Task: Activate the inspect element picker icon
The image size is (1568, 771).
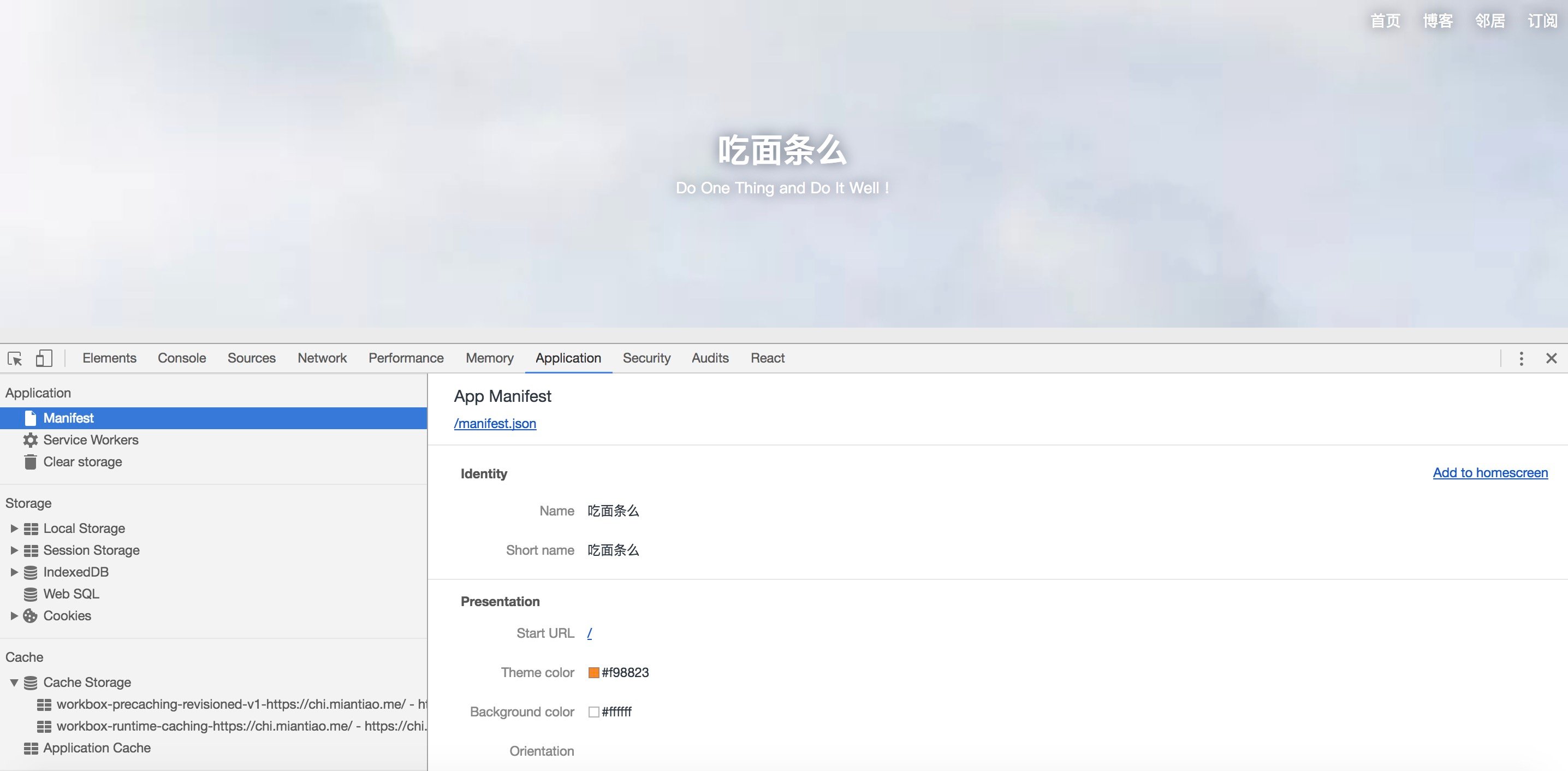Action: (x=15, y=358)
